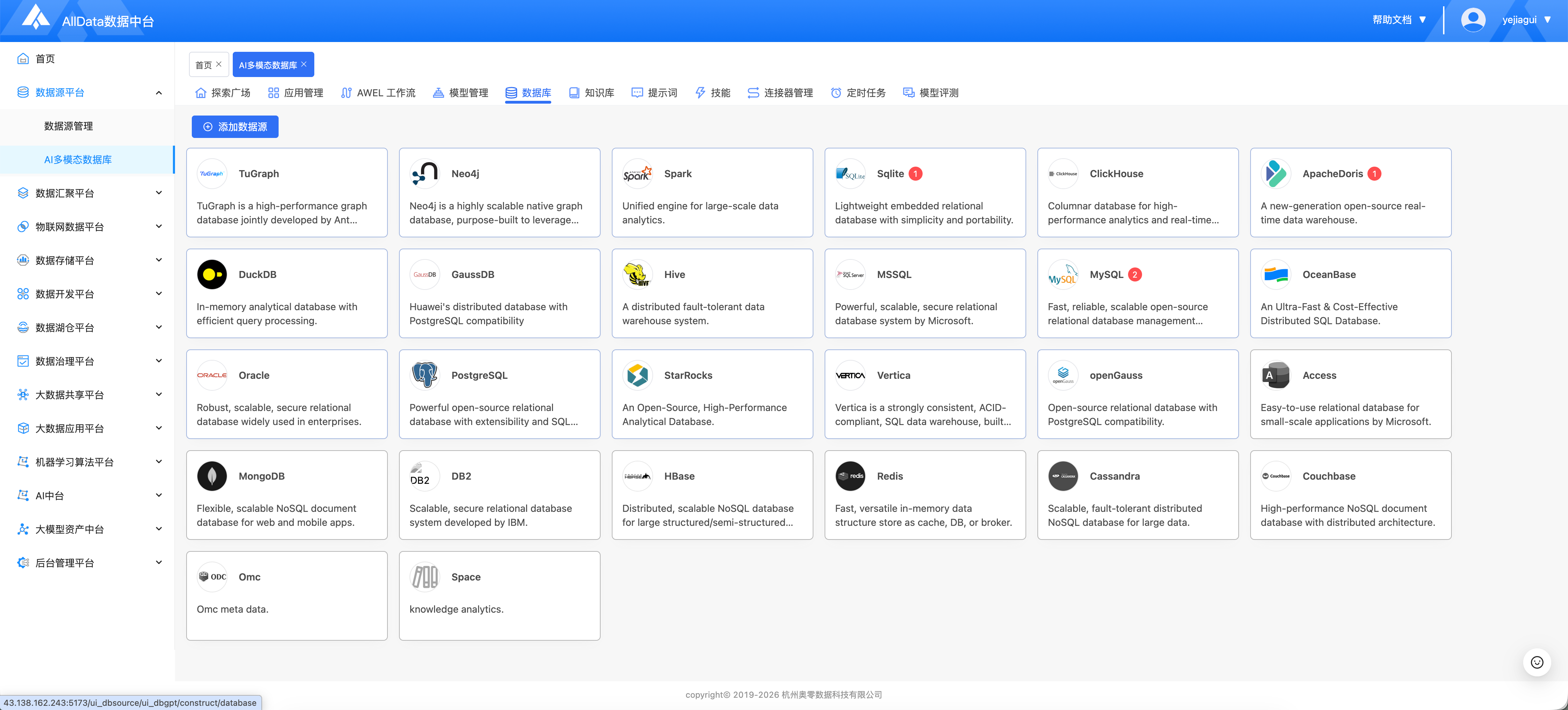
Task: Click the 添加数据源 button
Action: pyautogui.click(x=235, y=127)
